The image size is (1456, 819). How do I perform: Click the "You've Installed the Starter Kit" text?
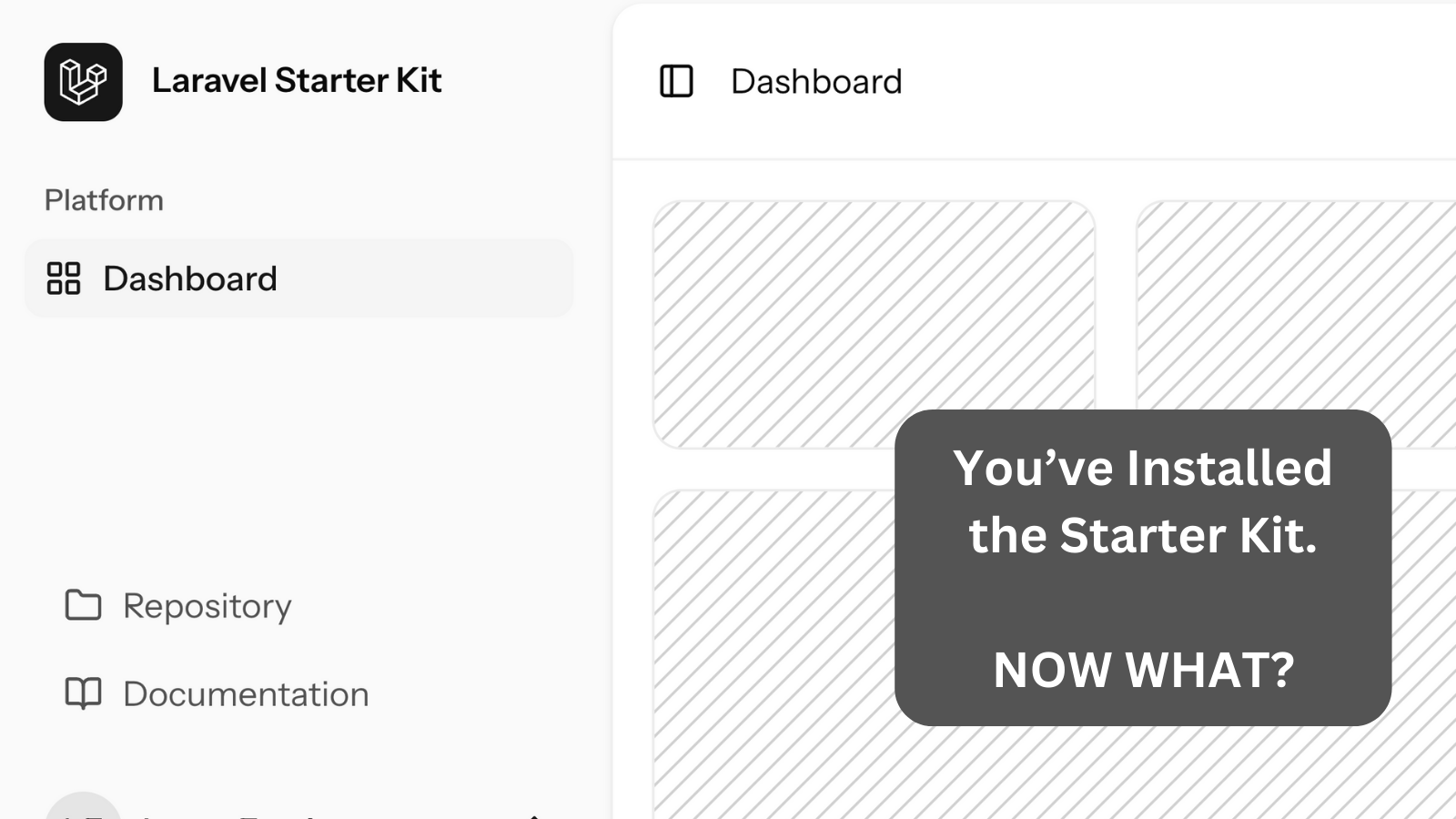(x=1142, y=501)
